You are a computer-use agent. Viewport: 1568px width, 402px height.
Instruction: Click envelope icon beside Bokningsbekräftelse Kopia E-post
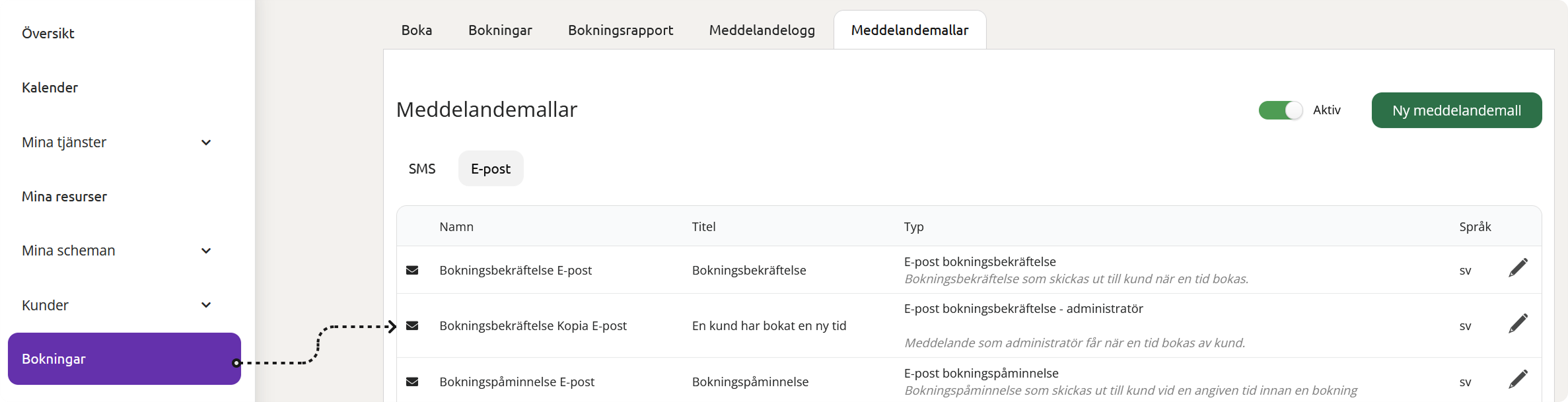click(412, 325)
